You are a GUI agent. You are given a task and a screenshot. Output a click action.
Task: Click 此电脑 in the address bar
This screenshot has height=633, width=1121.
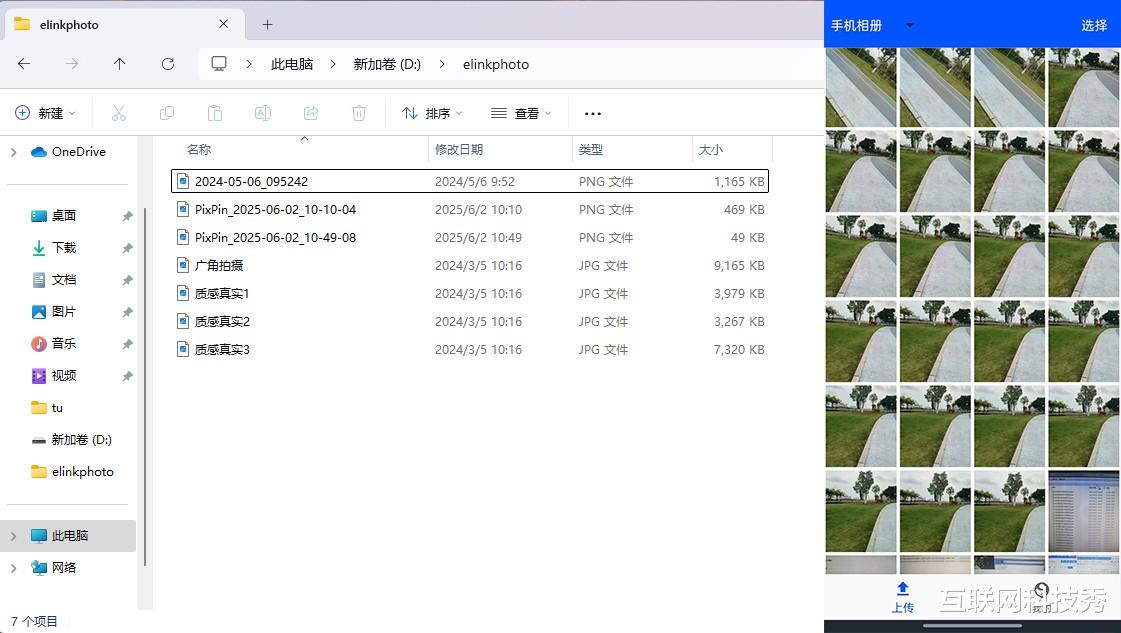292,64
